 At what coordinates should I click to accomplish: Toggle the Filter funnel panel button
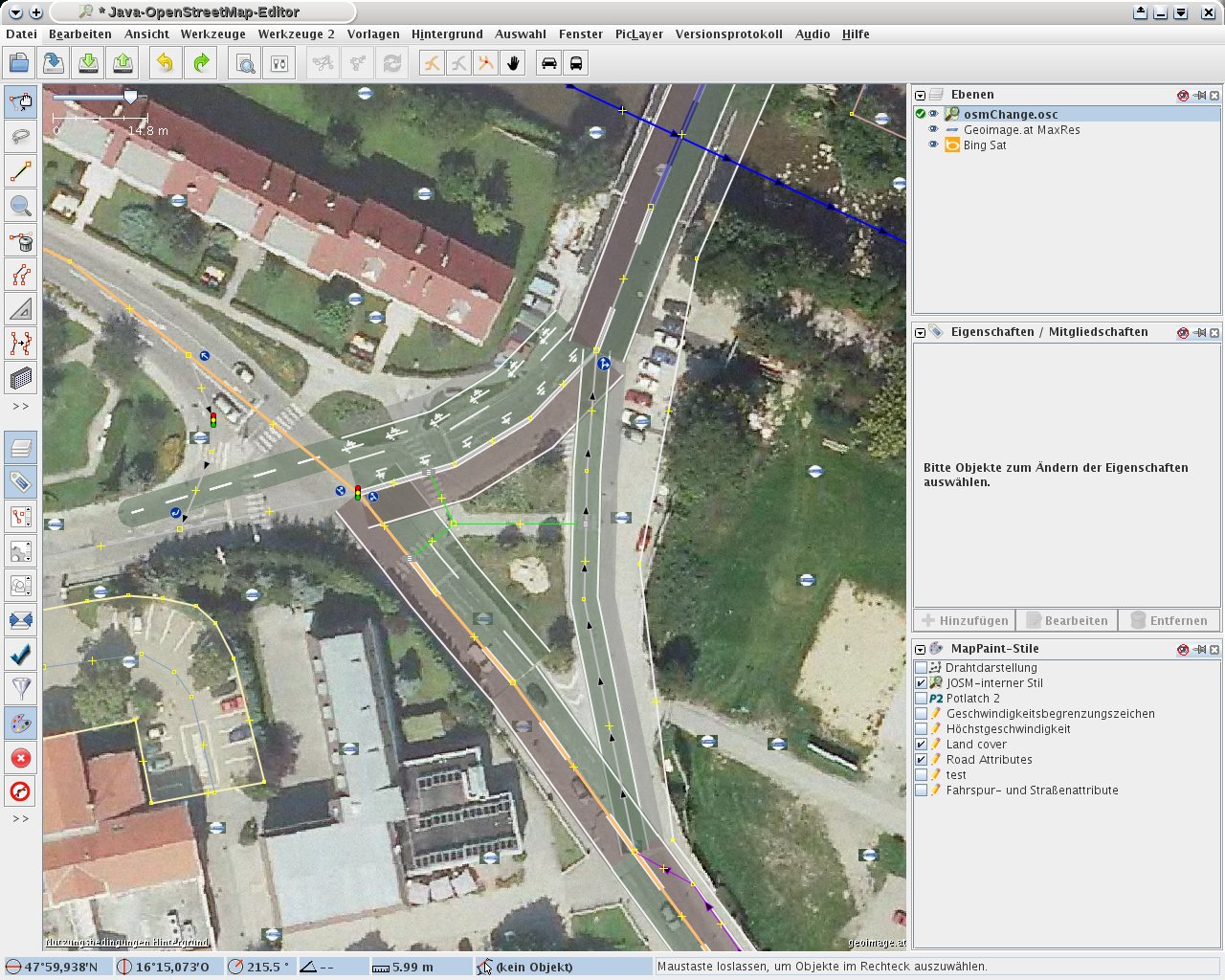coord(21,688)
